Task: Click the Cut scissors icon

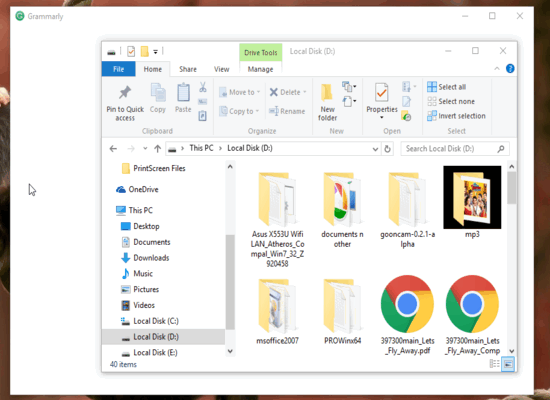Action: pos(203,87)
